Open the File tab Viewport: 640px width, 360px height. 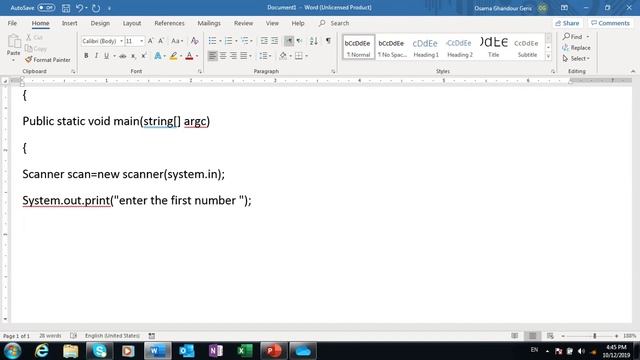pos(12,23)
